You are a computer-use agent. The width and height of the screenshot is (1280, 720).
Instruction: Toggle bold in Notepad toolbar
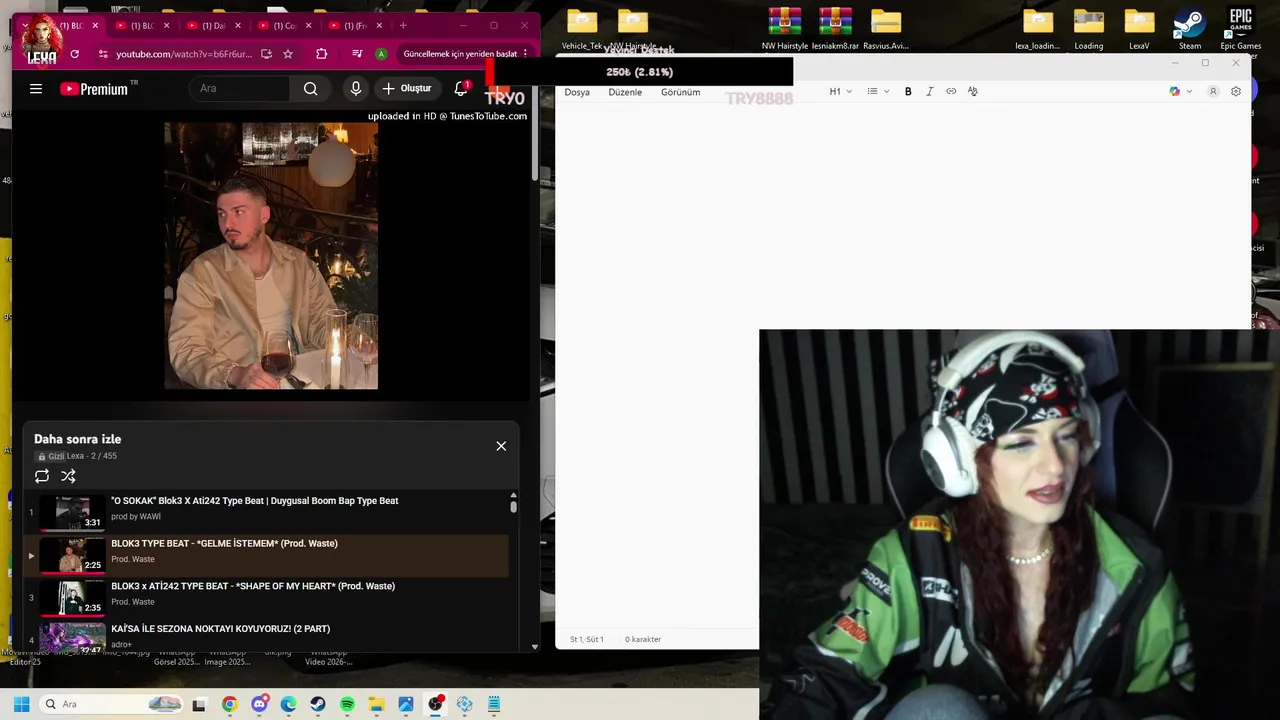tap(908, 91)
